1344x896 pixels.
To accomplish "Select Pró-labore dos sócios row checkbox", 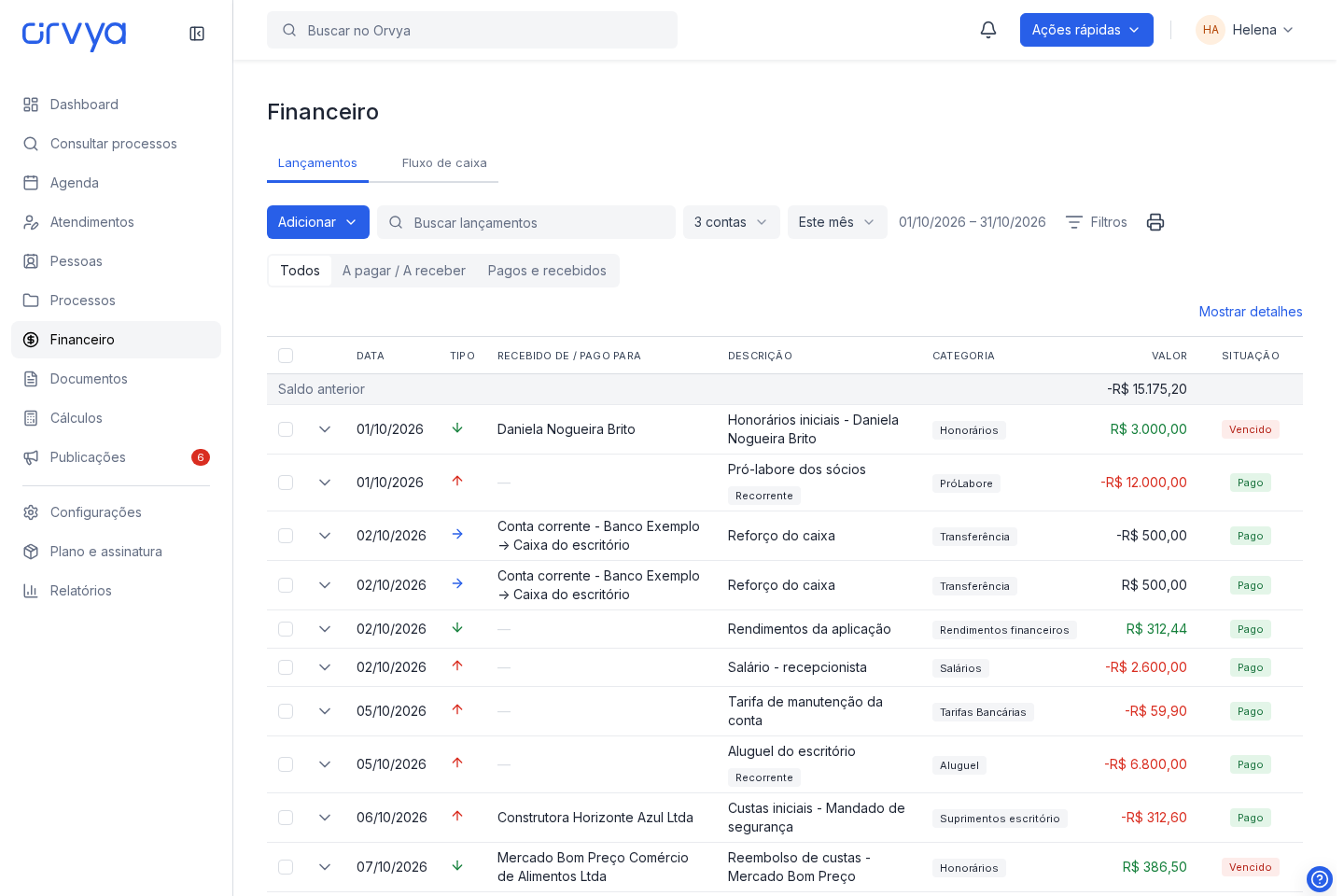I will (286, 483).
